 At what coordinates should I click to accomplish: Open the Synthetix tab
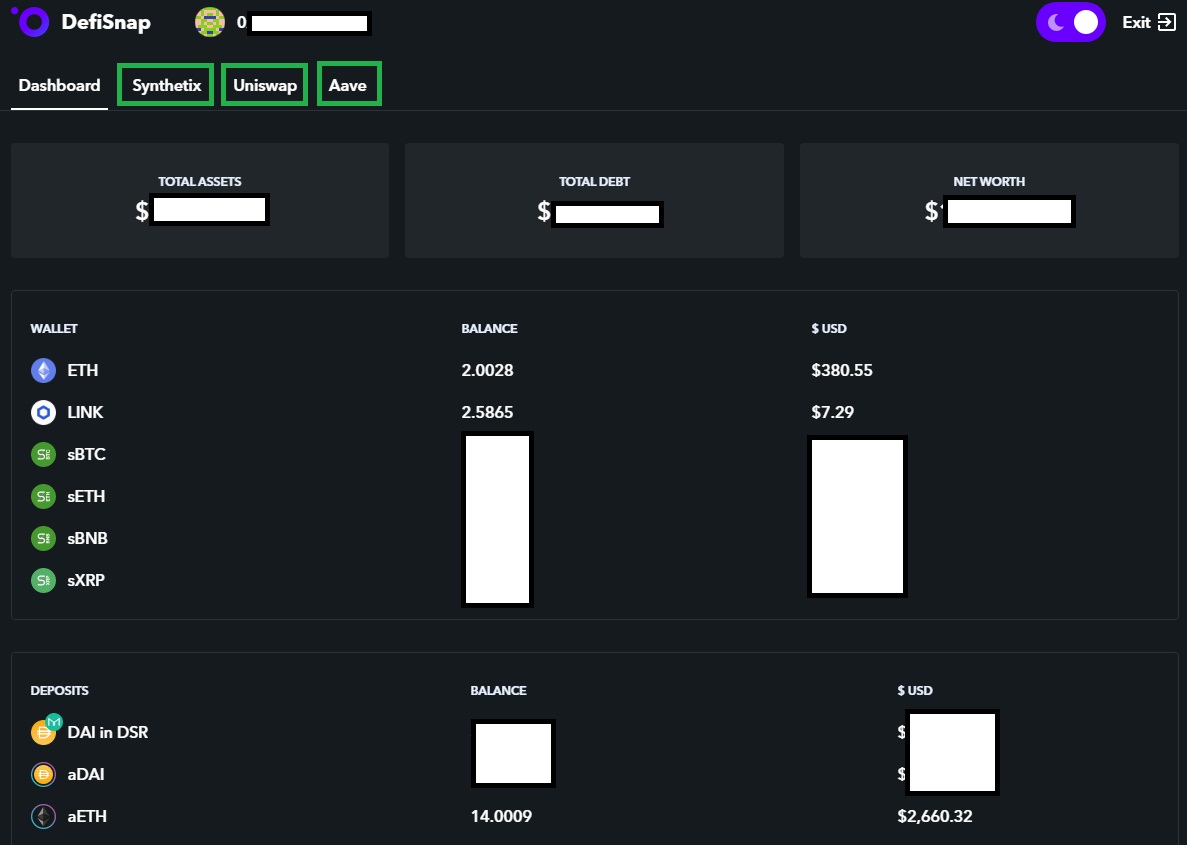click(167, 85)
